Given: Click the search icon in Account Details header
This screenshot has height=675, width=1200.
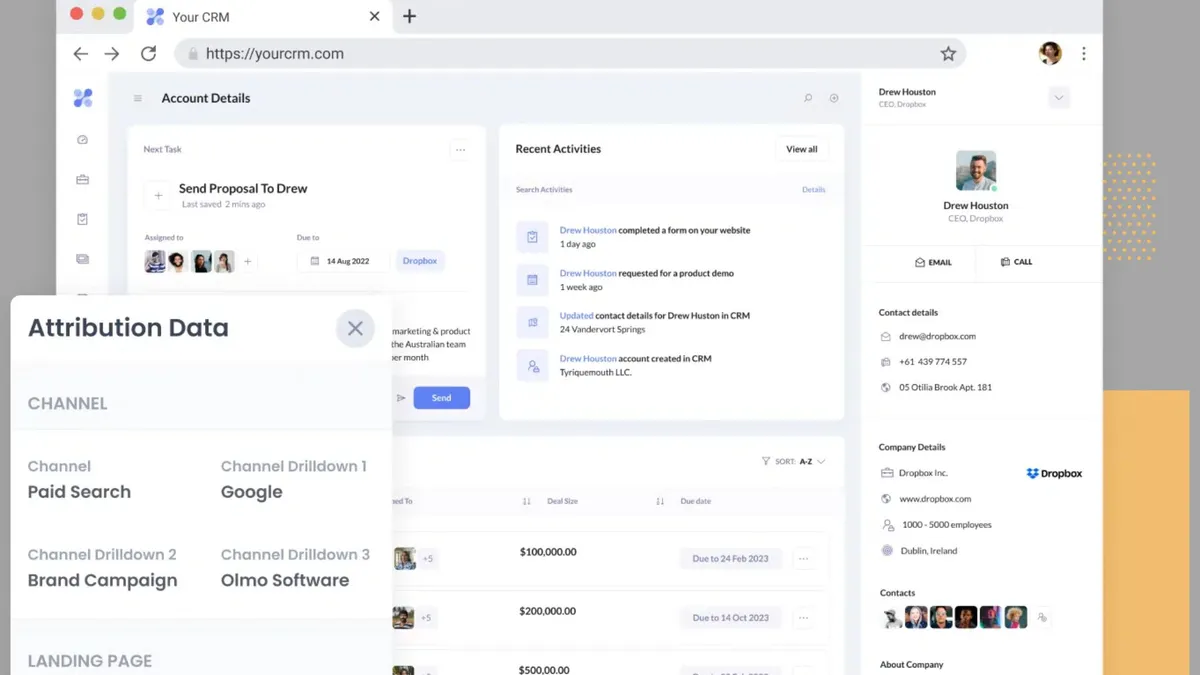Looking at the screenshot, I should tap(808, 98).
